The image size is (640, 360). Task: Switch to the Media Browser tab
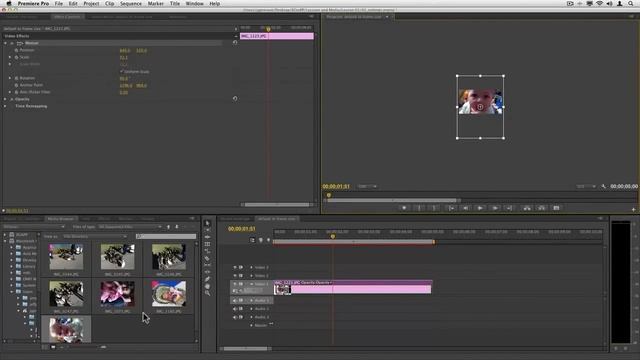point(61,219)
